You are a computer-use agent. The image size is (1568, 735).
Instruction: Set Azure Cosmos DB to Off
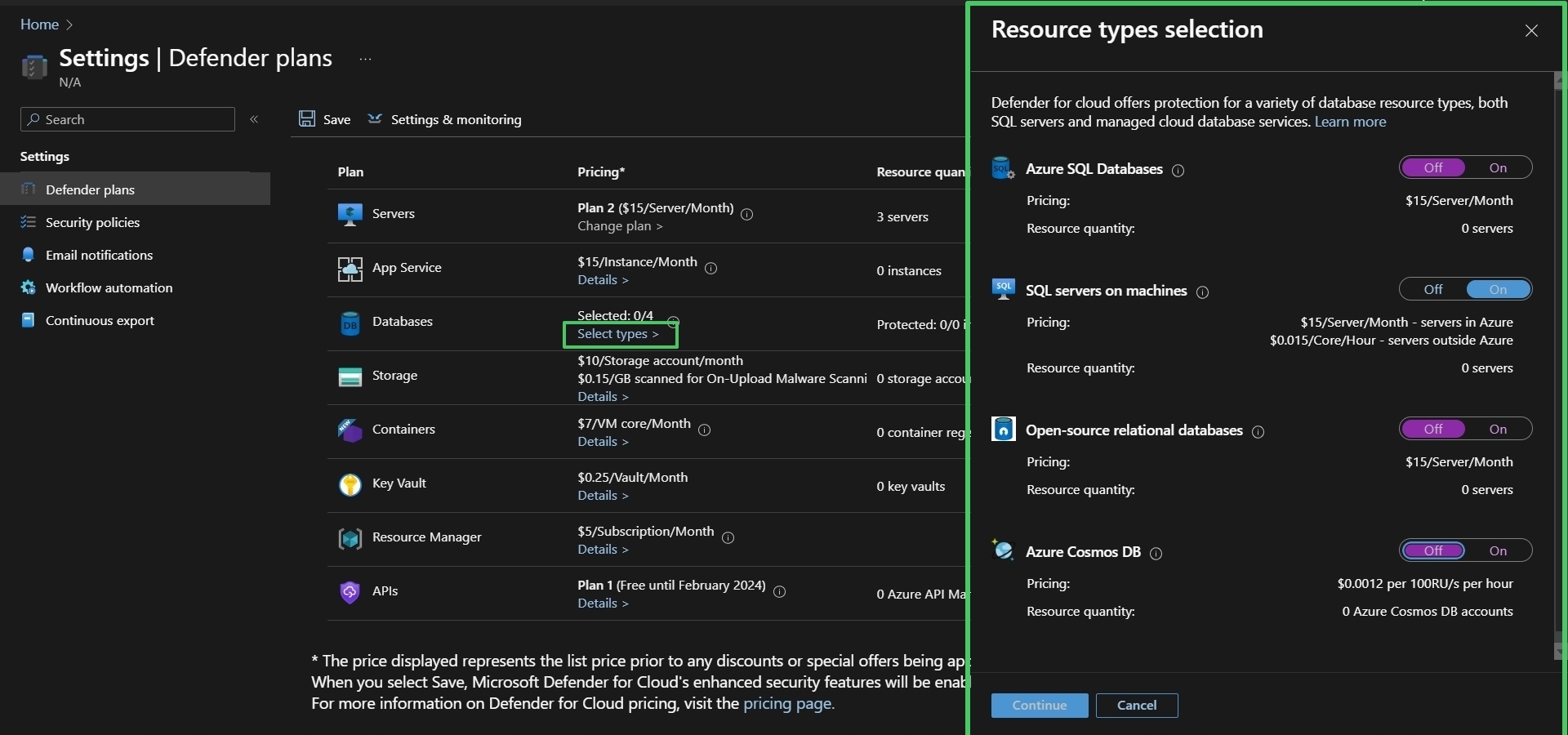pyautogui.click(x=1433, y=550)
